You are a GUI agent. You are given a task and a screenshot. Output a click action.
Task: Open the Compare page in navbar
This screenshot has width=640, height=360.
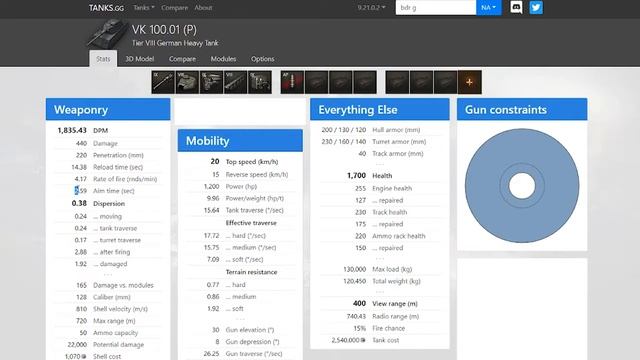pos(174,8)
